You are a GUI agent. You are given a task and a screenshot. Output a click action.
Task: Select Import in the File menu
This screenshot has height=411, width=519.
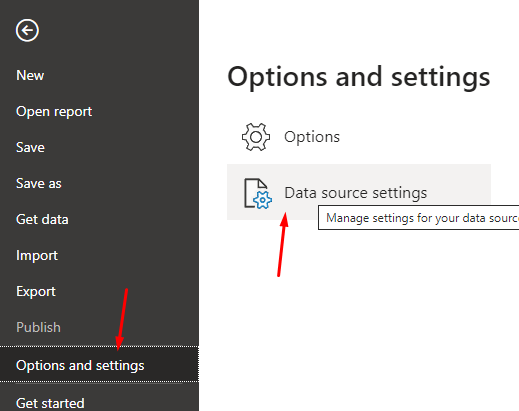click(x=37, y=256)
